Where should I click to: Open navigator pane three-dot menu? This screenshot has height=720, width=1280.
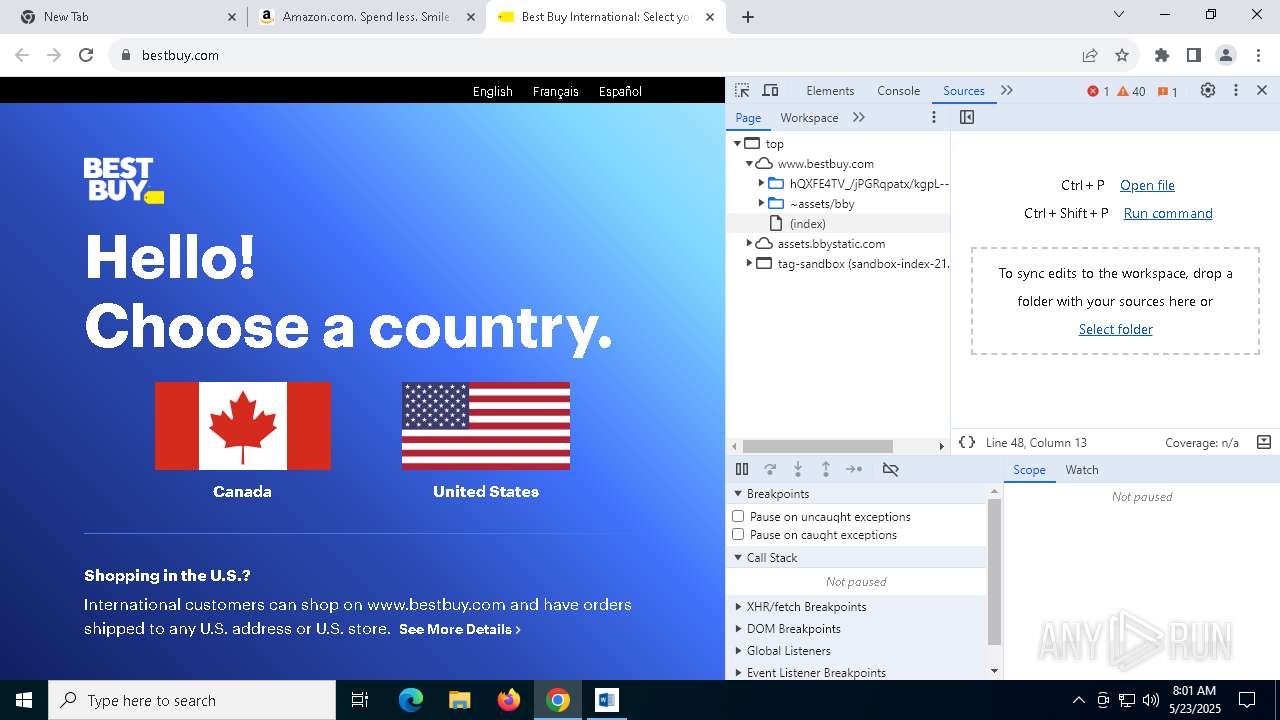click(x=934, y=117)
